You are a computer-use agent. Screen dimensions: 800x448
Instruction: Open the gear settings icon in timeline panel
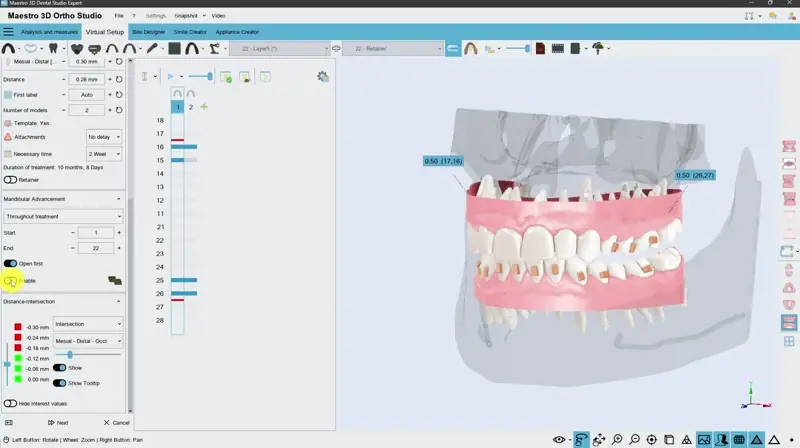[x=322, y=76]
